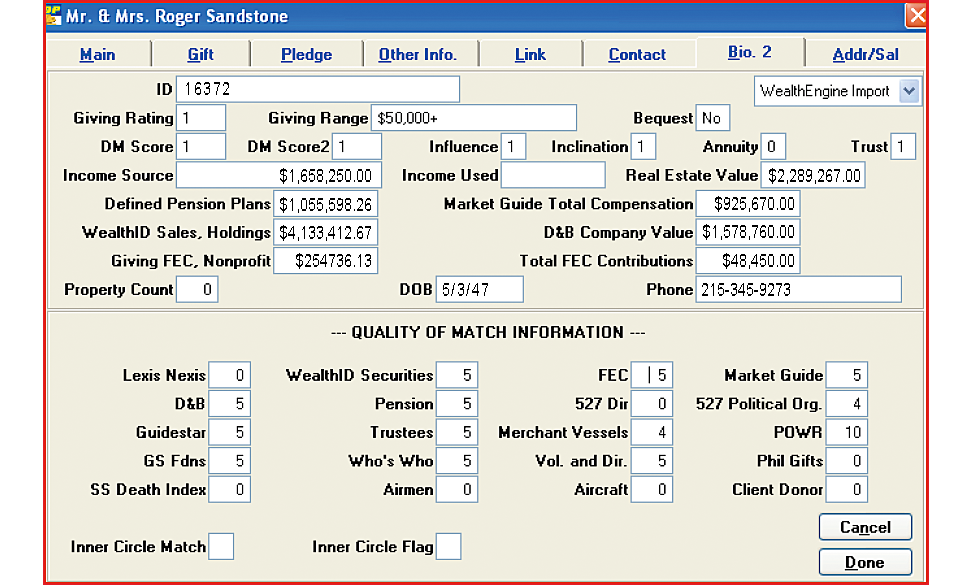970x585 pixels.
Task: Click the Trust field
Action: click(x=903, y=147)
